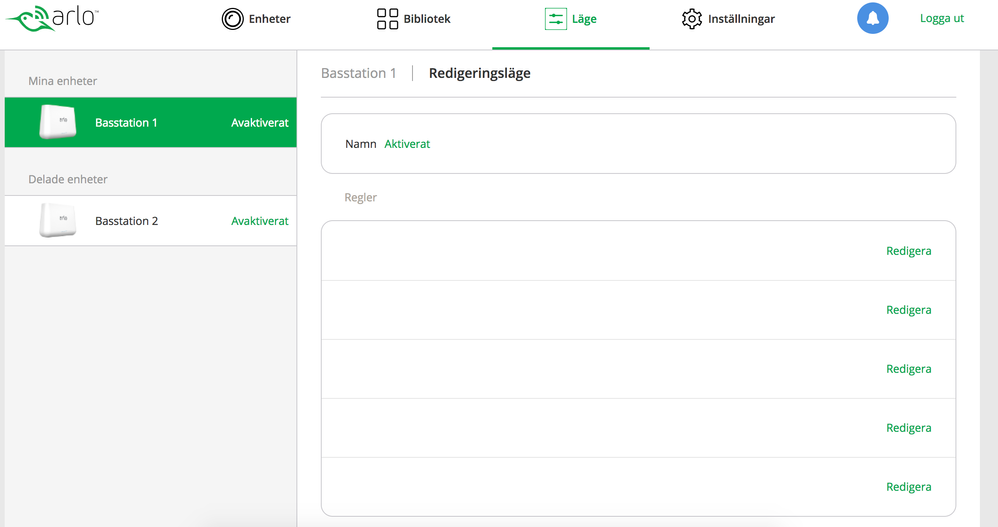Click Redigera on the second rule row
998x527 pixels.
pos(908,310)
